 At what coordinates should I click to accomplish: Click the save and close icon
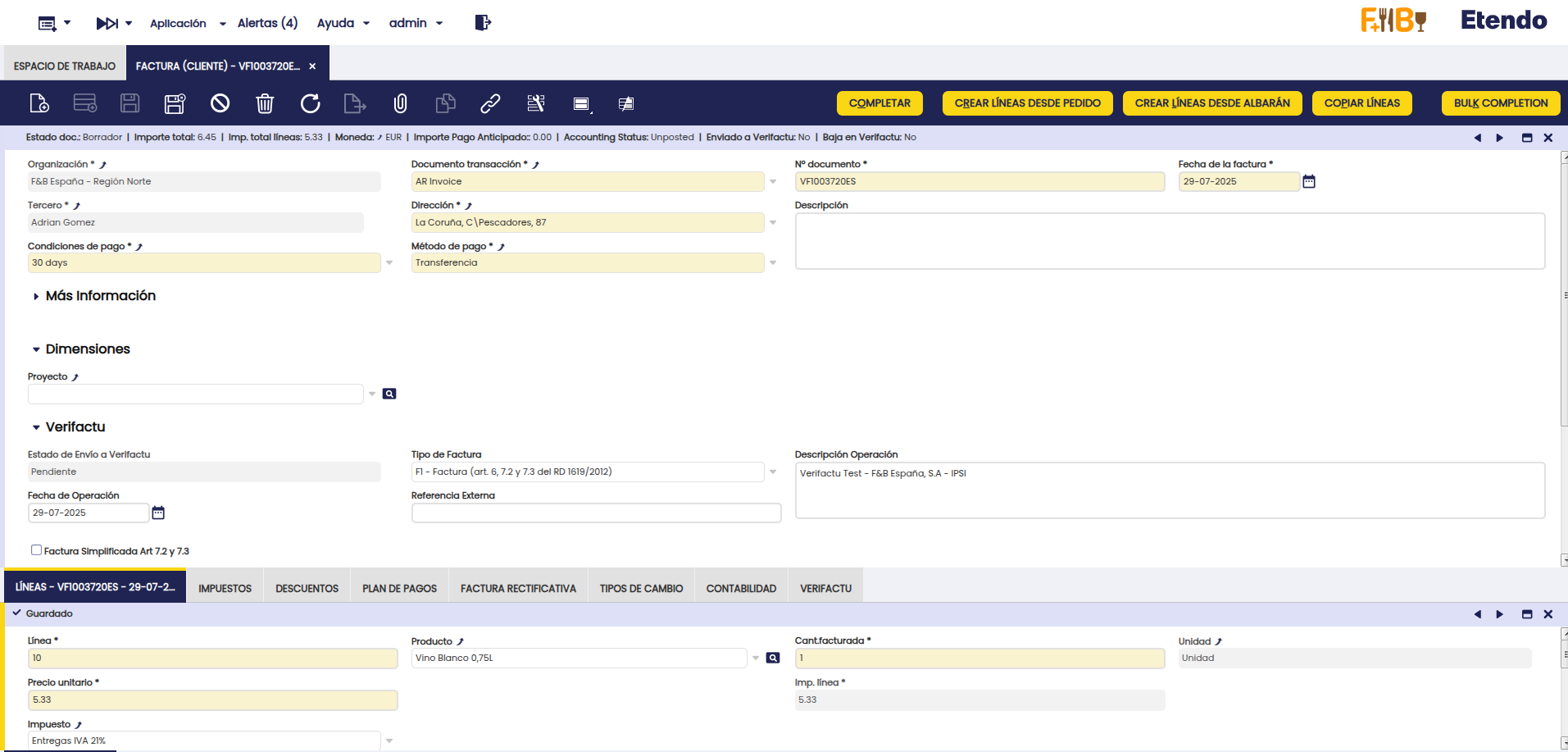[175, 103]
